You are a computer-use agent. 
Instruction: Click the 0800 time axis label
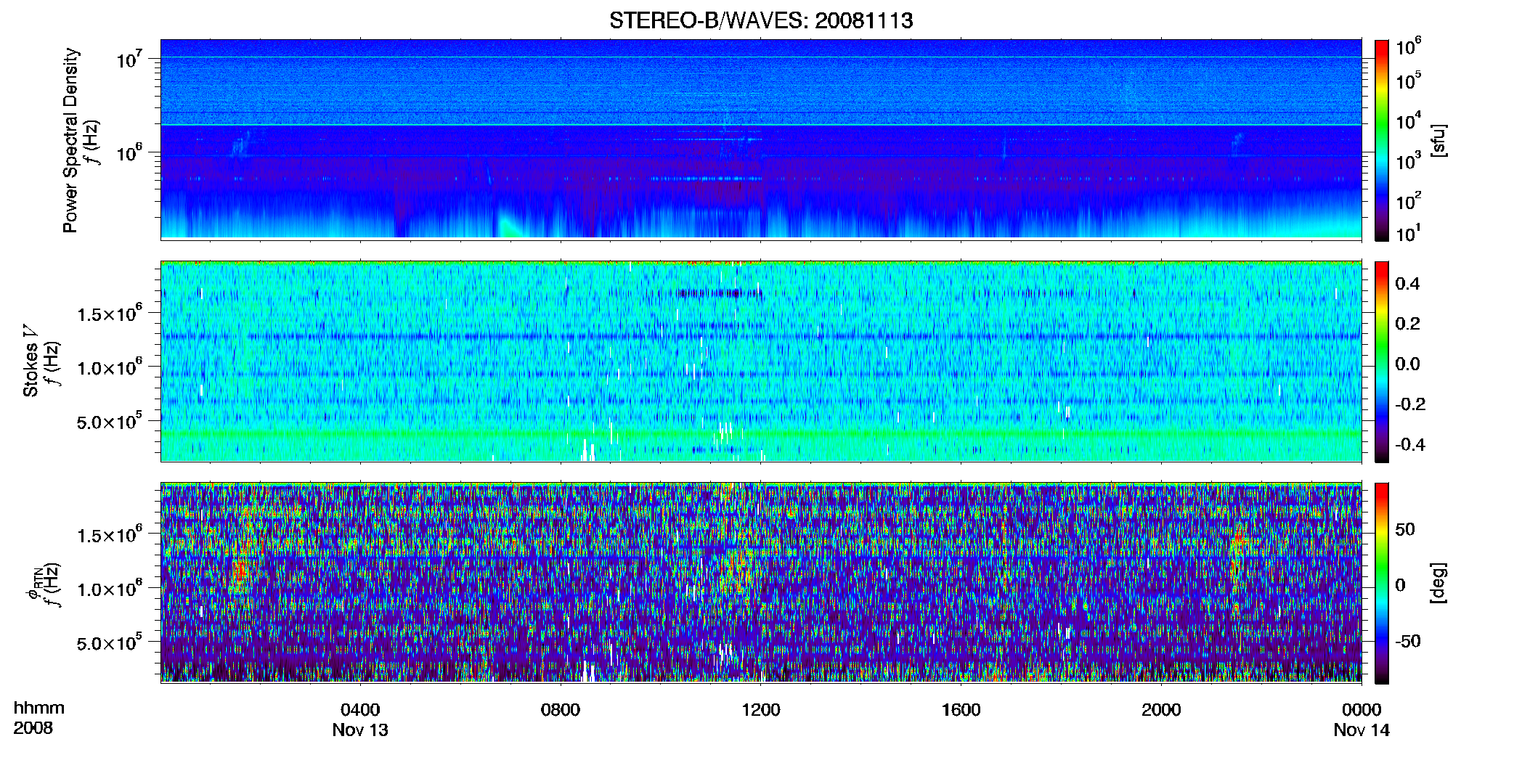(x=561, y=710)
